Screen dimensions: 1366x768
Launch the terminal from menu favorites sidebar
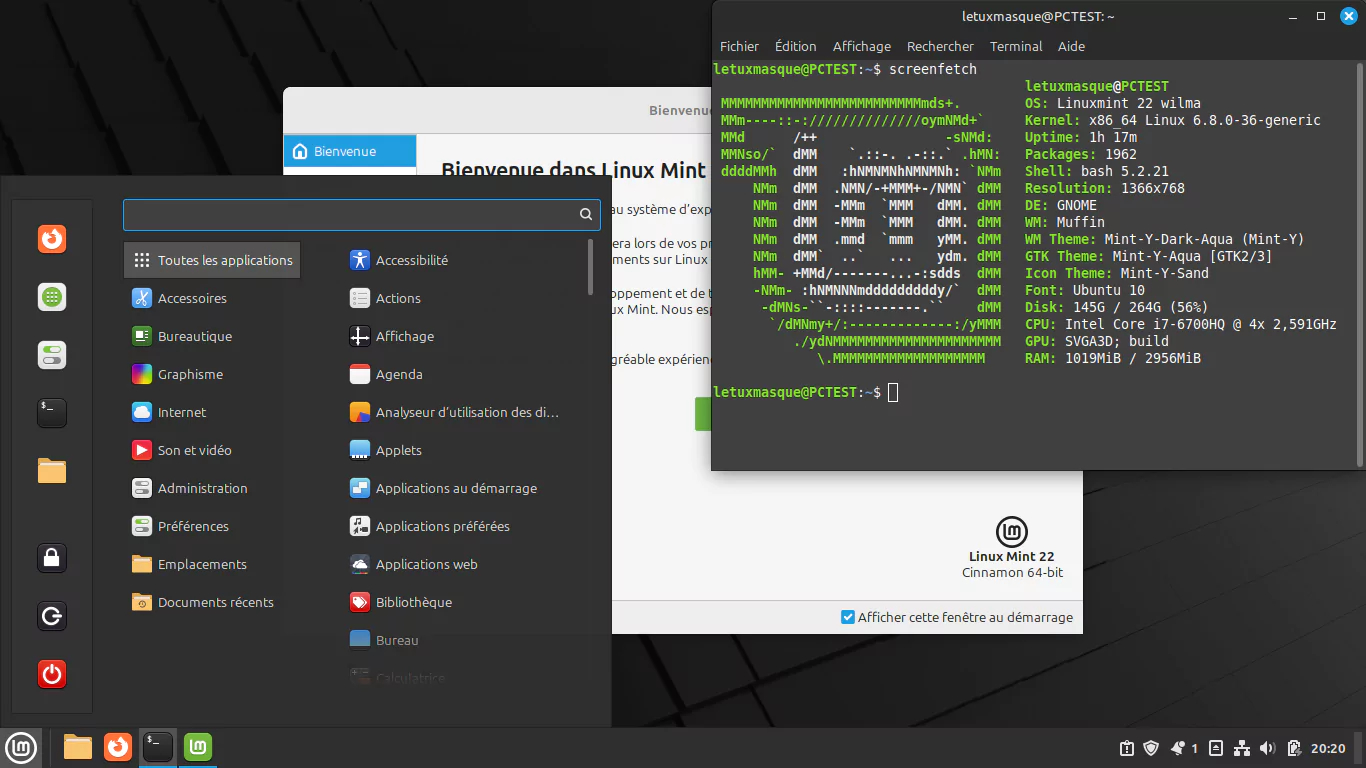[x=52, y=413]
